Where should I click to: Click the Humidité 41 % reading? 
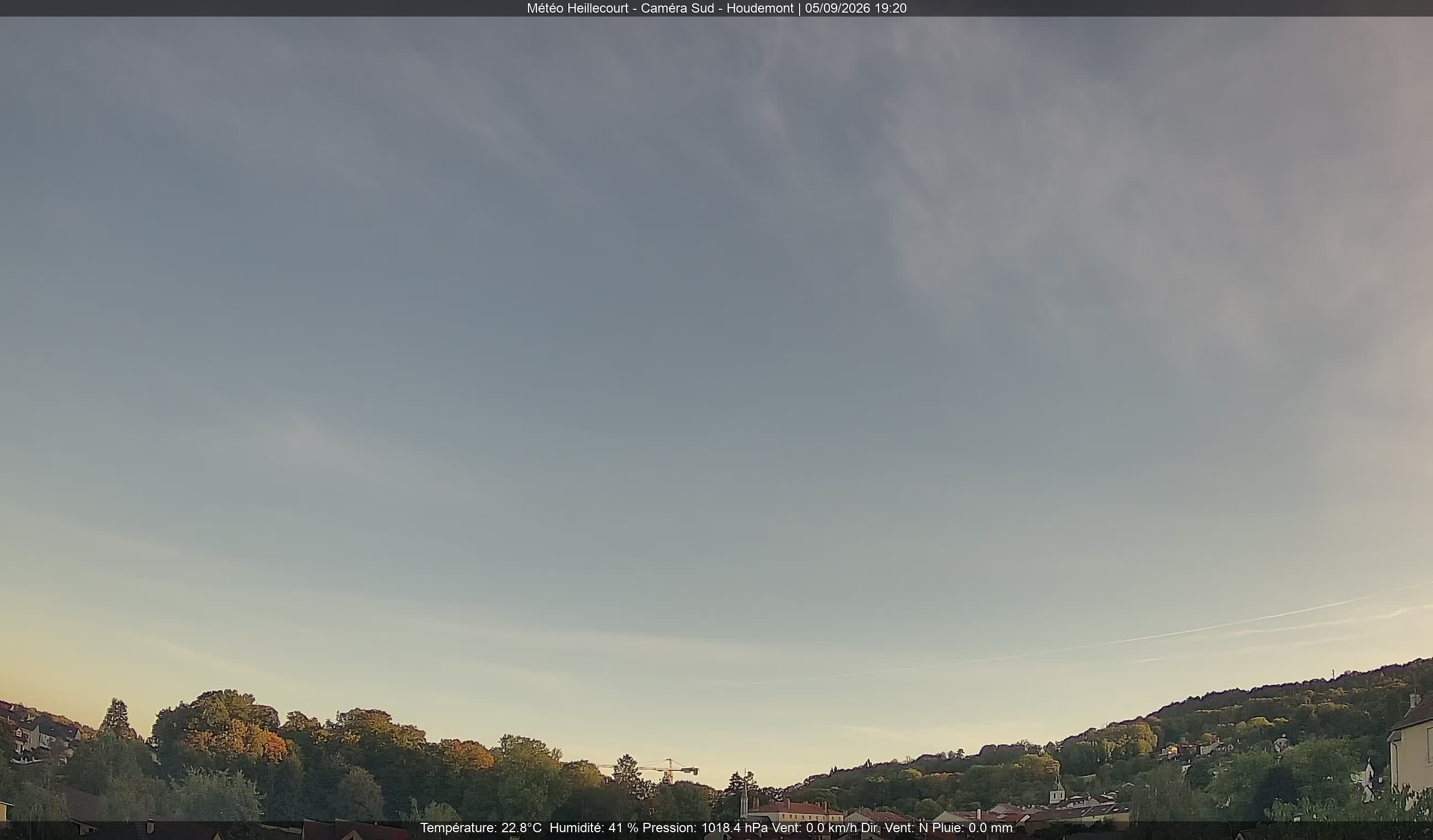pyautogui.click(x=594, y=828)
